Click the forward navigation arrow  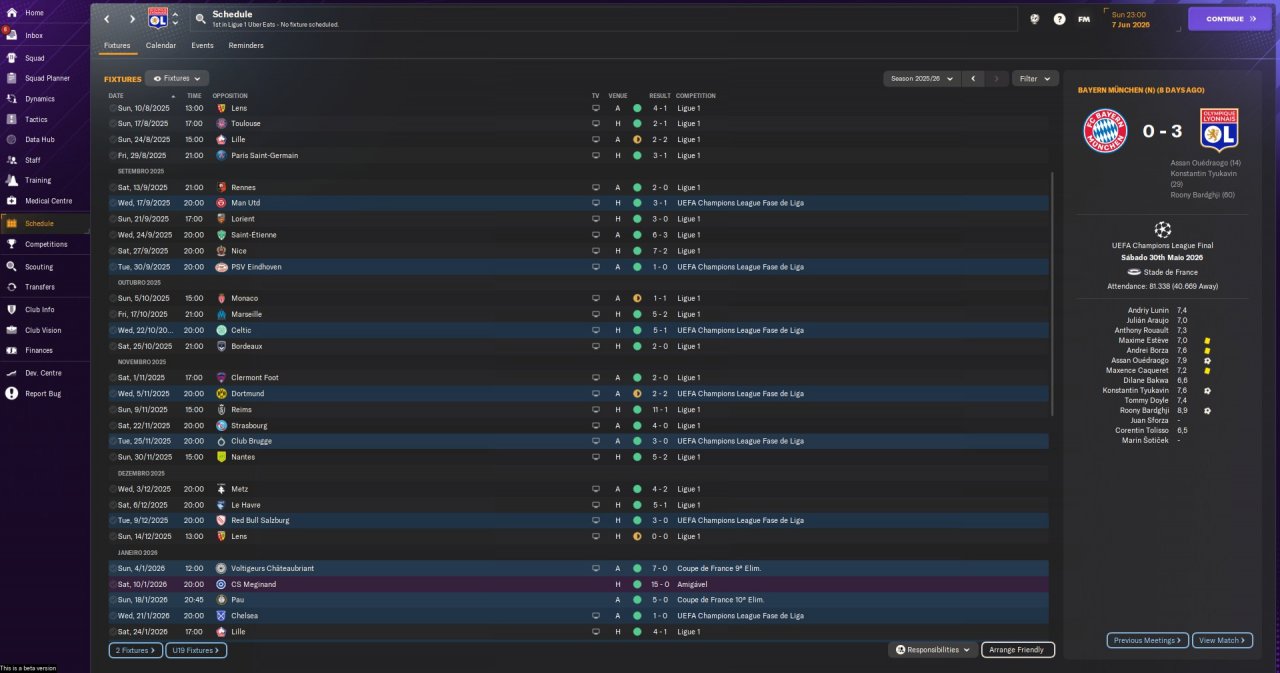coord(132,19)
